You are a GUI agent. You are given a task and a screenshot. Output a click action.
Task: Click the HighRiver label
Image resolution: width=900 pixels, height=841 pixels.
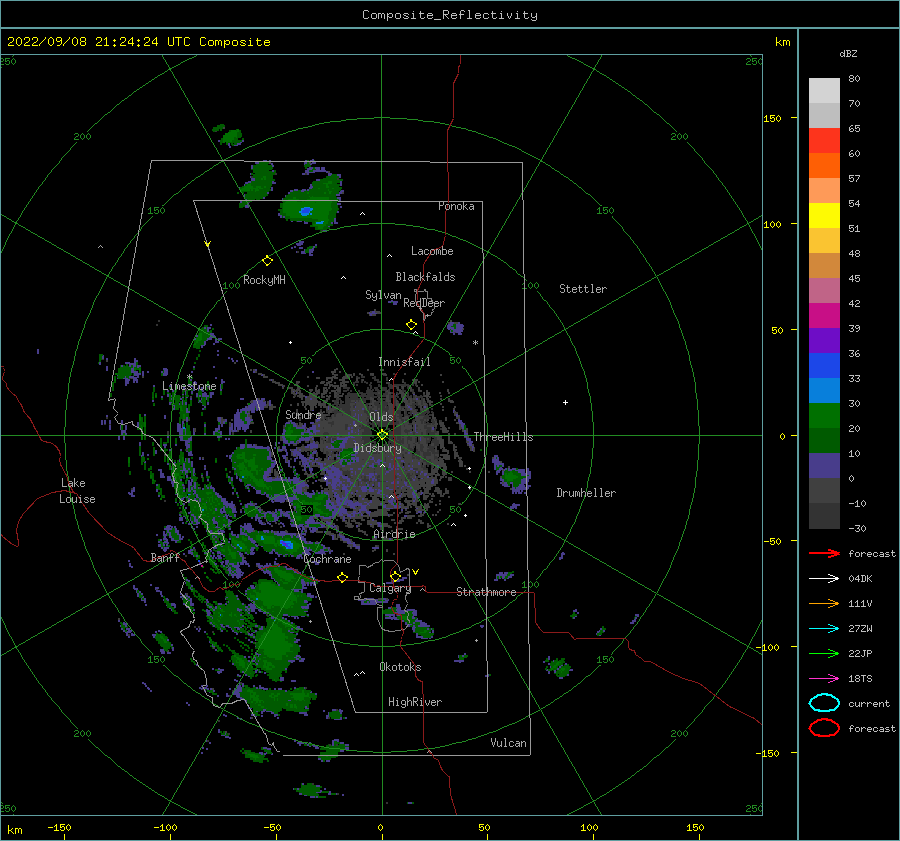tap(415, 702)
